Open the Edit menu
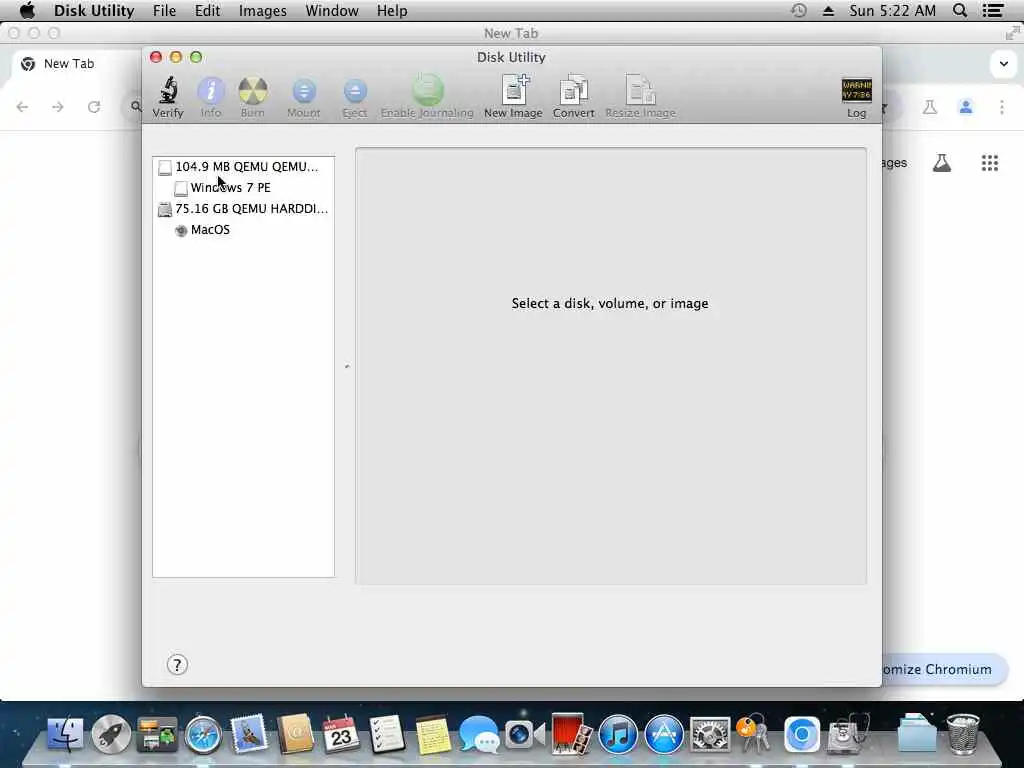The image size is (1024, 768). click(x=207, y=10)
